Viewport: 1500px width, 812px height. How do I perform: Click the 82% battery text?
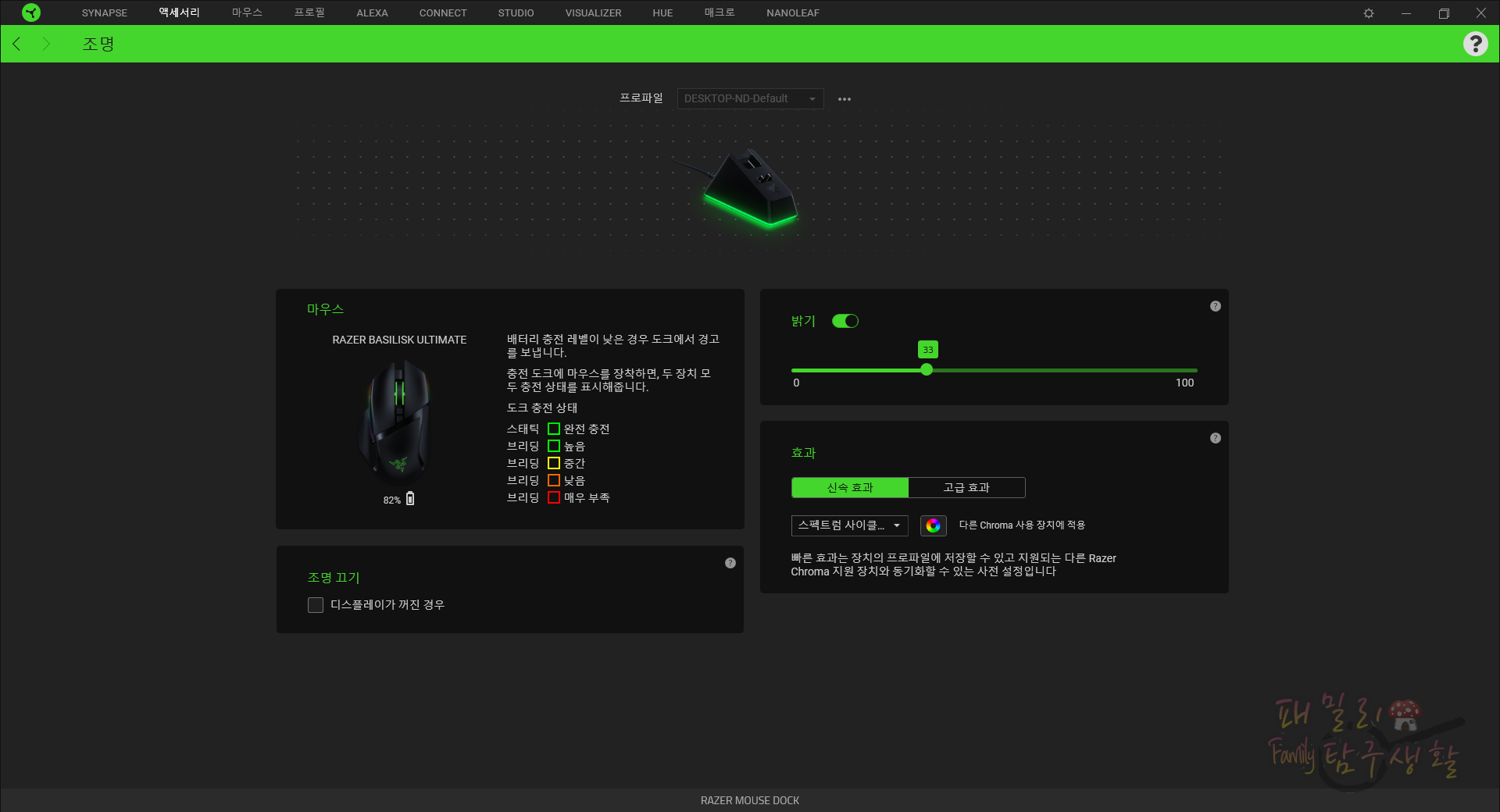pyautogui.click(x=391, y=500)
